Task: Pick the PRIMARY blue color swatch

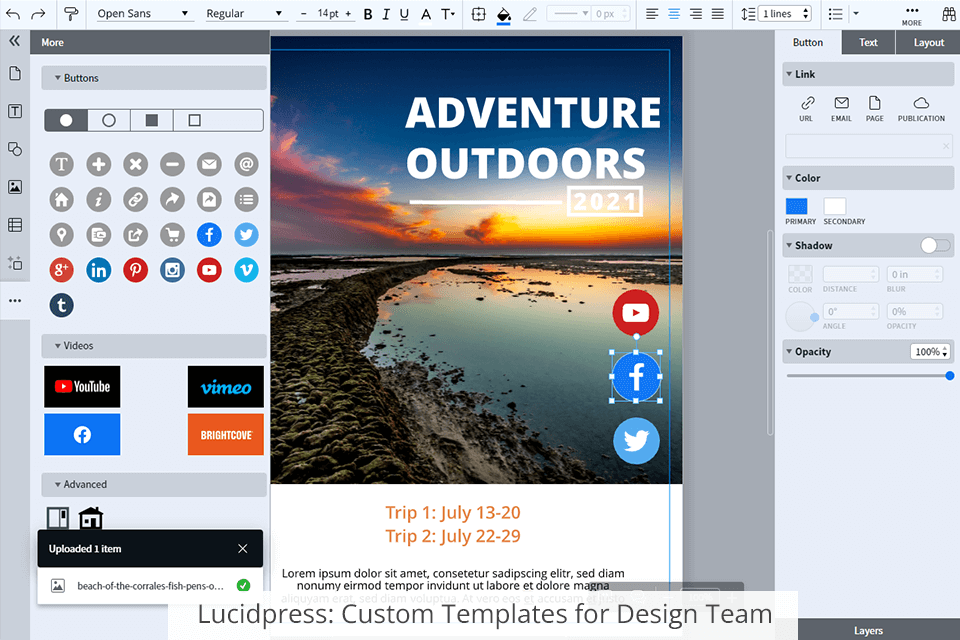Action: pyautogui.click(x=797, y=206)
